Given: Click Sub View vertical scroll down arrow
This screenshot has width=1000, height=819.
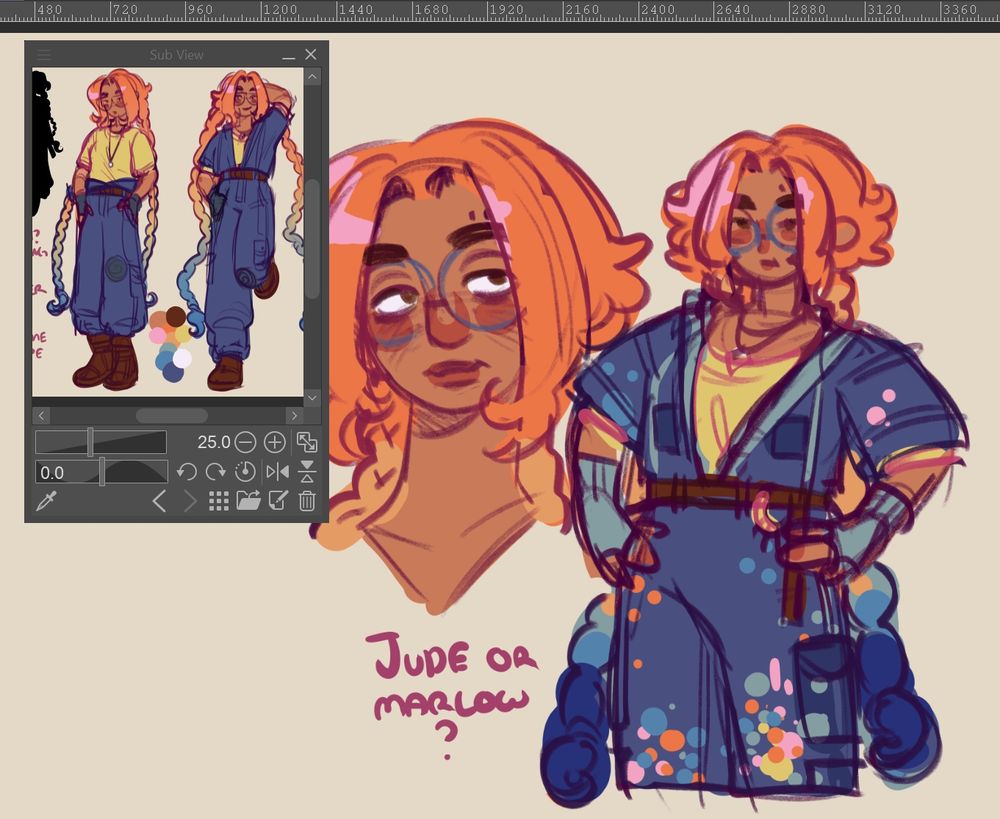Looking at the screenshot, I should (312, 397).
